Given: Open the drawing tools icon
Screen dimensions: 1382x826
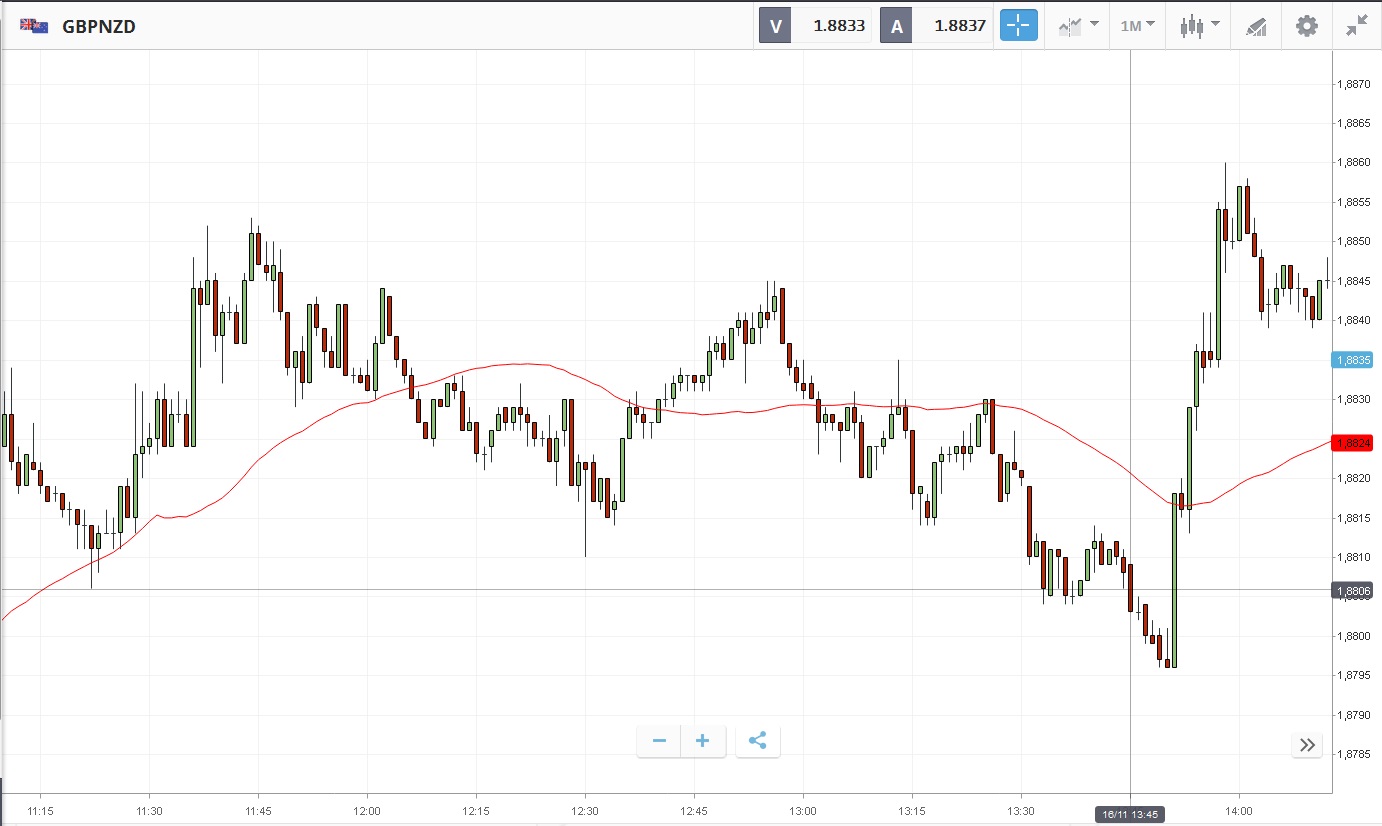Looking at the screenshot, I should coord(1256,26).
